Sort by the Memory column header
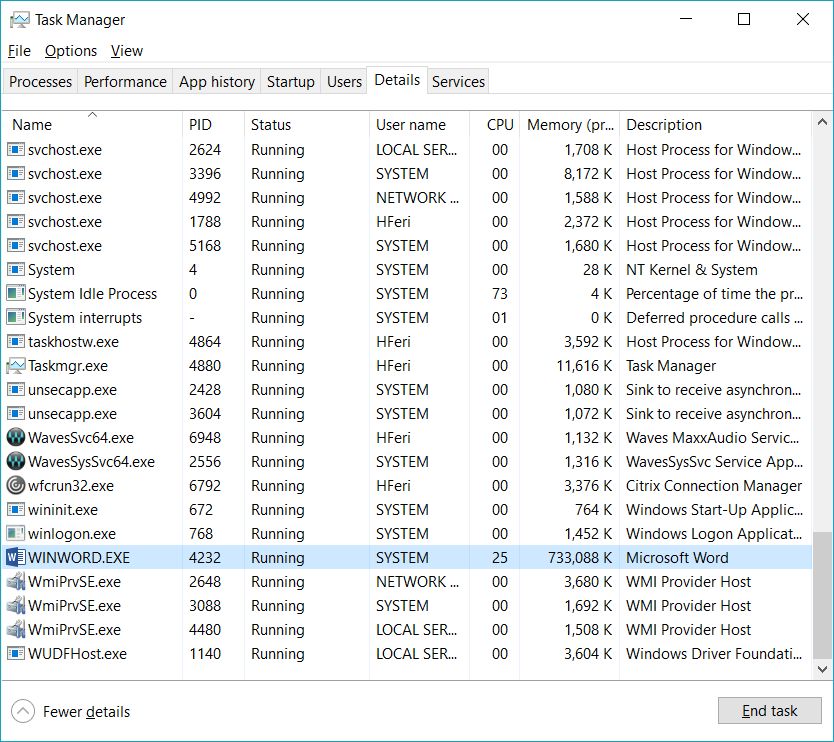 [570, 124]
